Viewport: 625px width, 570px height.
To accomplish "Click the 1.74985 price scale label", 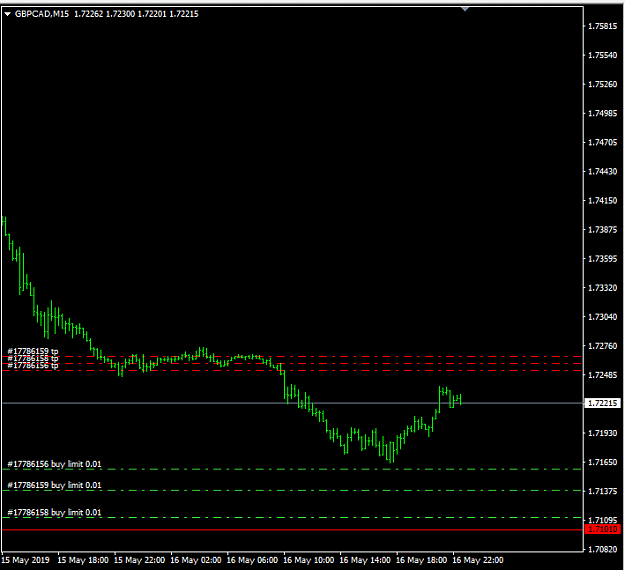I will [603, 114].
